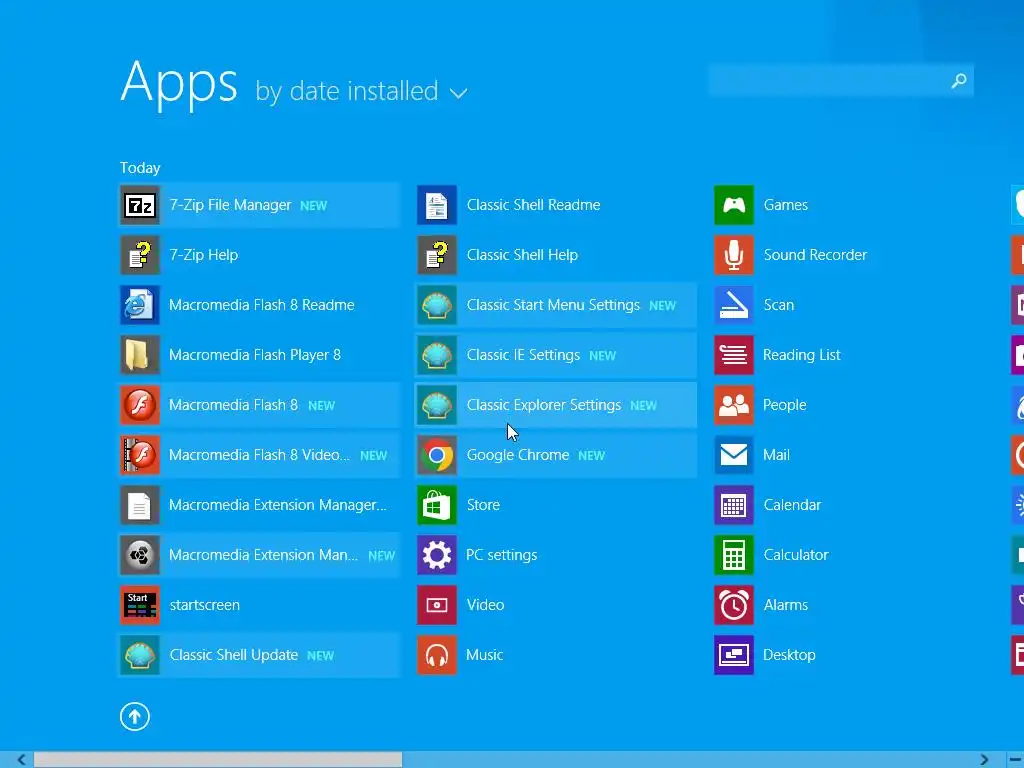The width and height of the screenshot is (1024, 768).
Task: Select the 'Classic Shell Update' label
Action: [x=234, y=655]
